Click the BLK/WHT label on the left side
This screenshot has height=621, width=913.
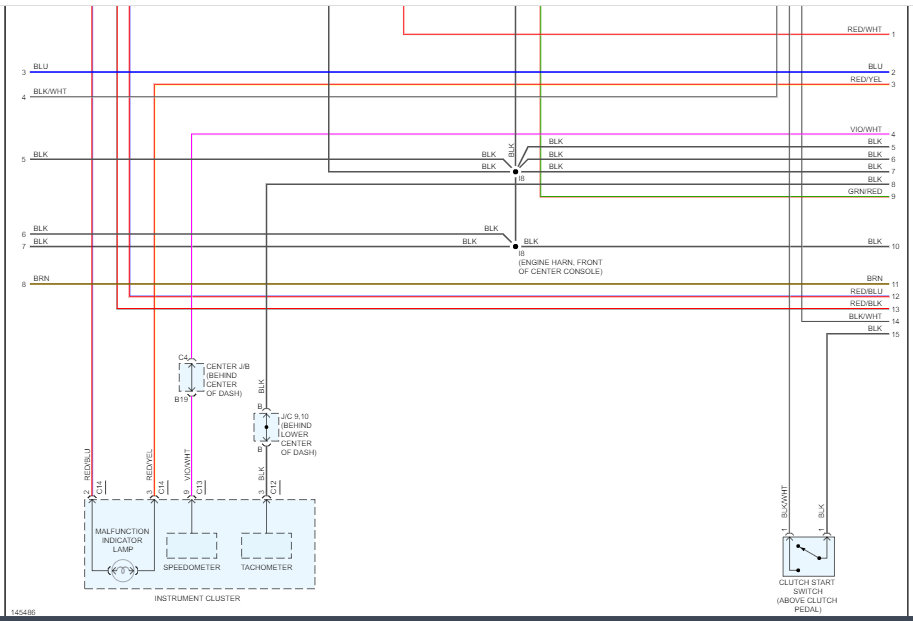[48, 92]
